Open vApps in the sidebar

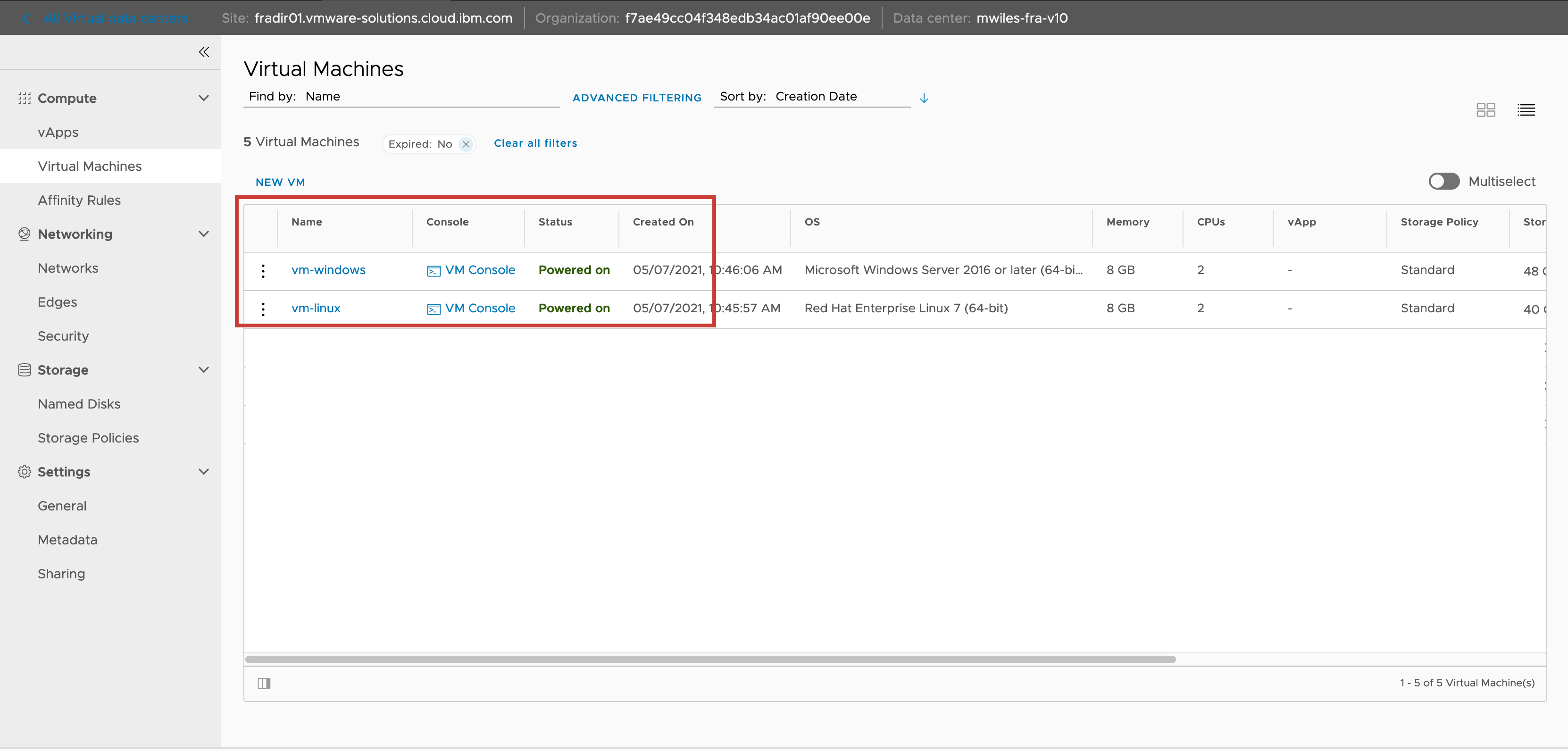(x=58, y=132)
